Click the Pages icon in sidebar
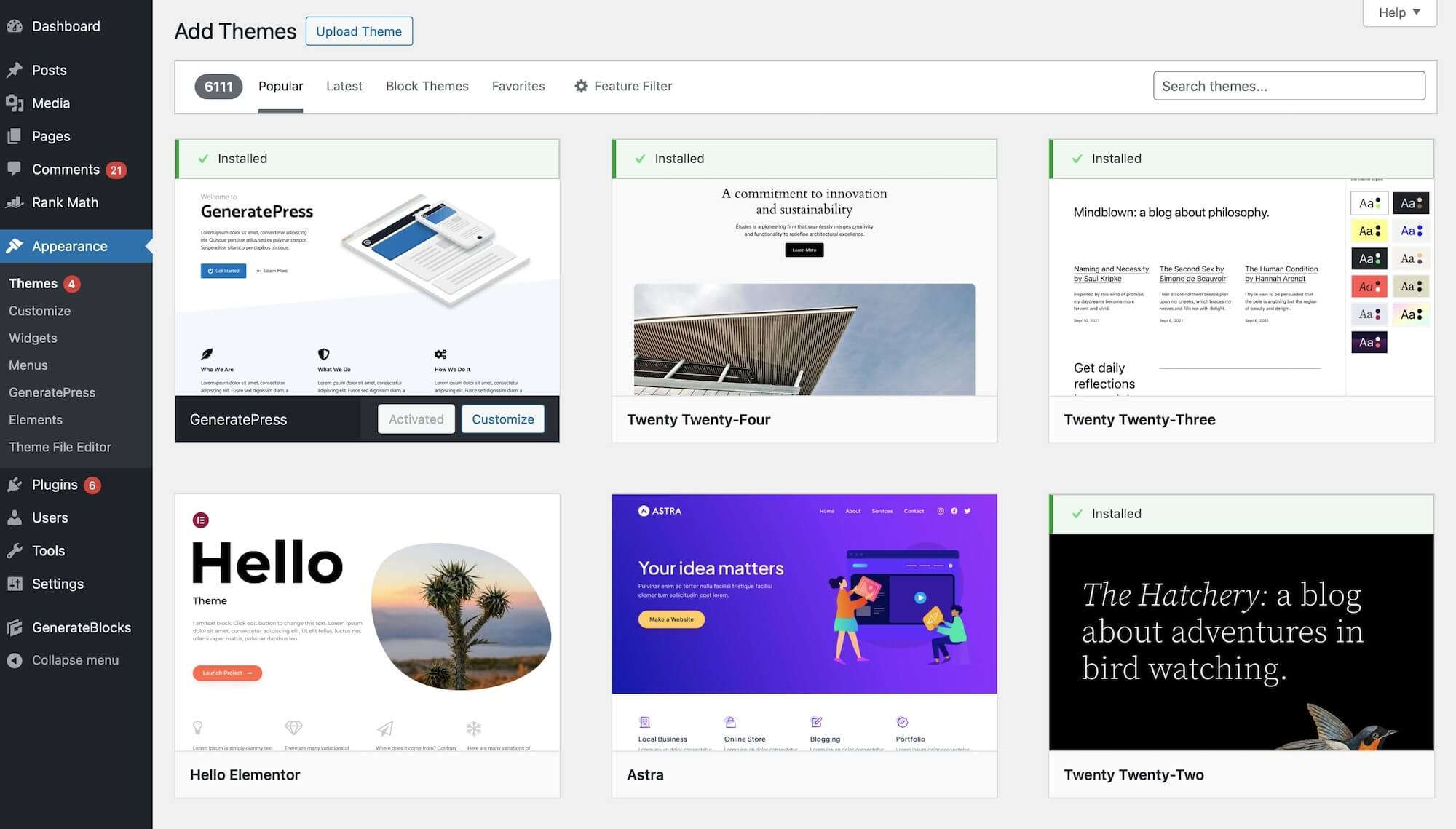The image size is (1456, 829). click(x=15, y=136)
